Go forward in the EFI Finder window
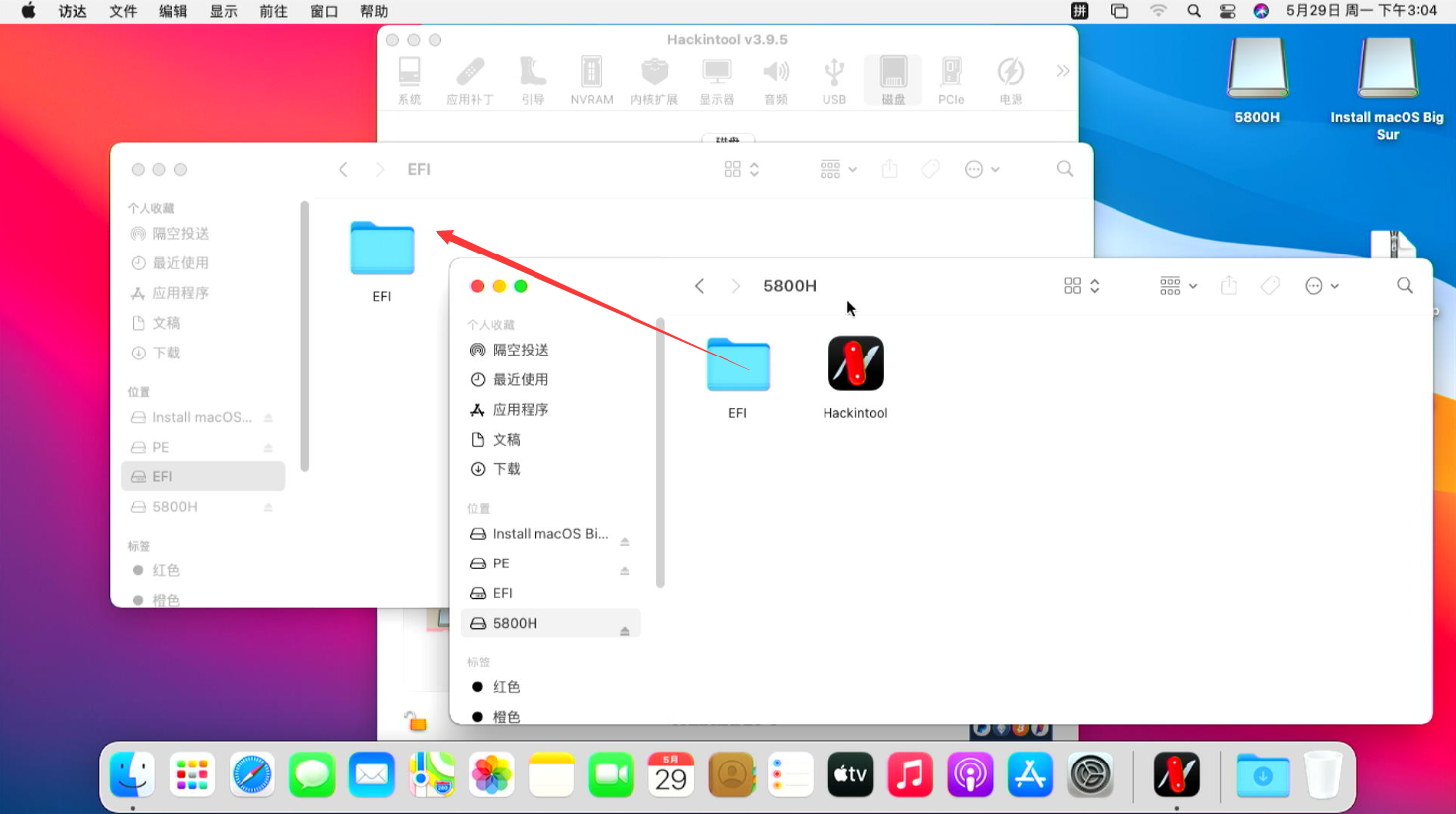The width and height of the screenshot is (1456, 814). coord(380,170)
